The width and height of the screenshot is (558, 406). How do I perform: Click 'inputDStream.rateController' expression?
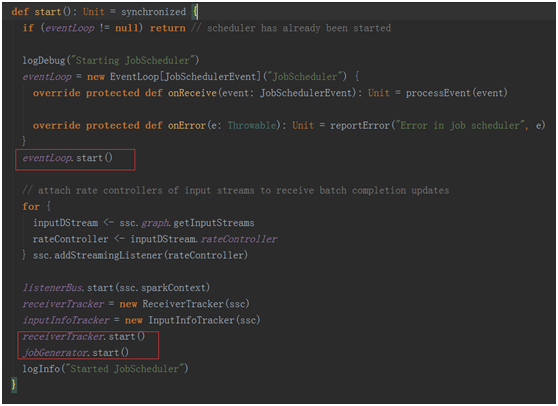tap(204, 239)
